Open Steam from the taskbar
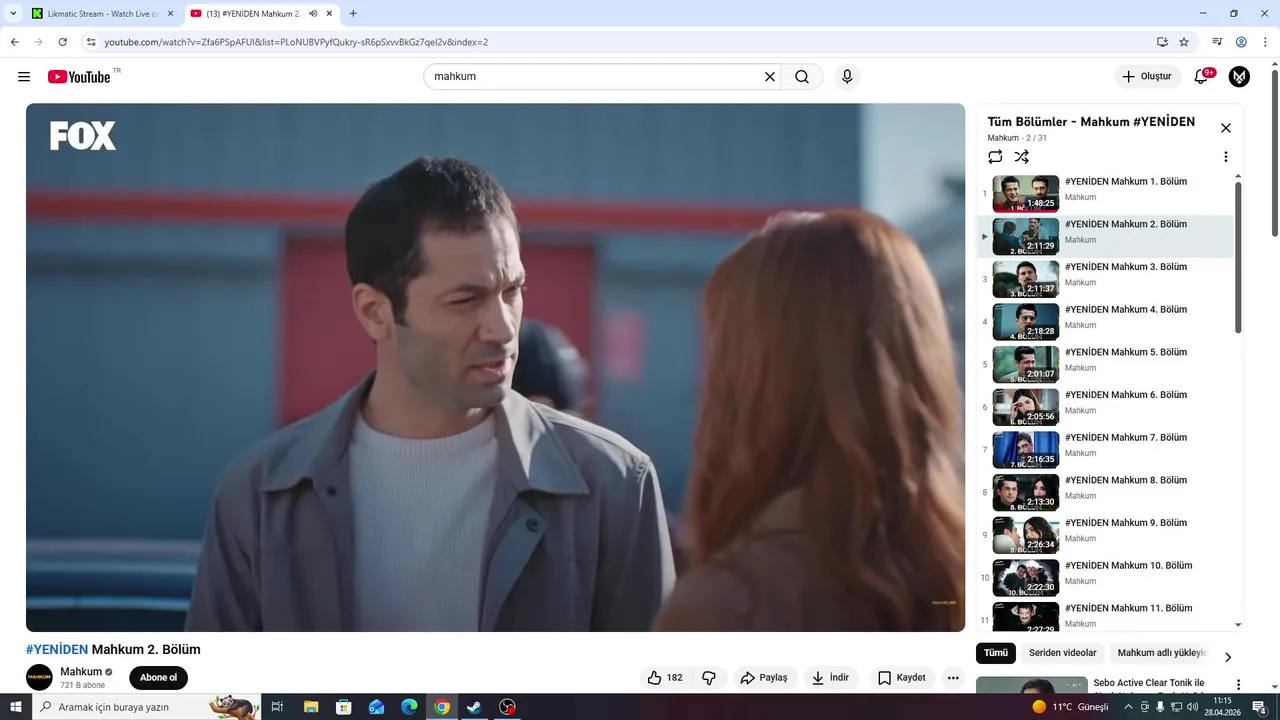The height and width of the screenshot is (720, 1280). [x=475, y=707]
